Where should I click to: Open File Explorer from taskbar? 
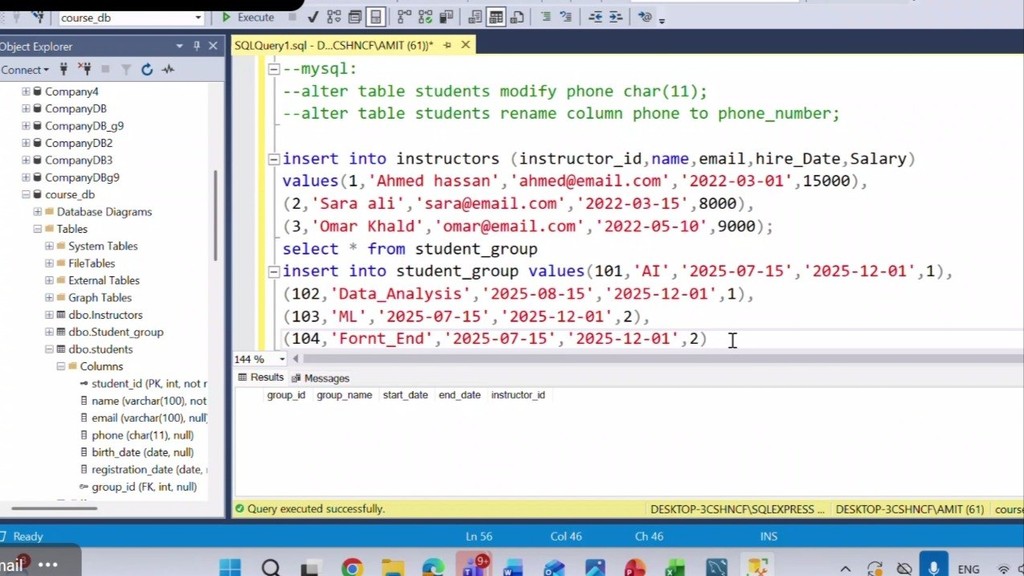point(392,566)
